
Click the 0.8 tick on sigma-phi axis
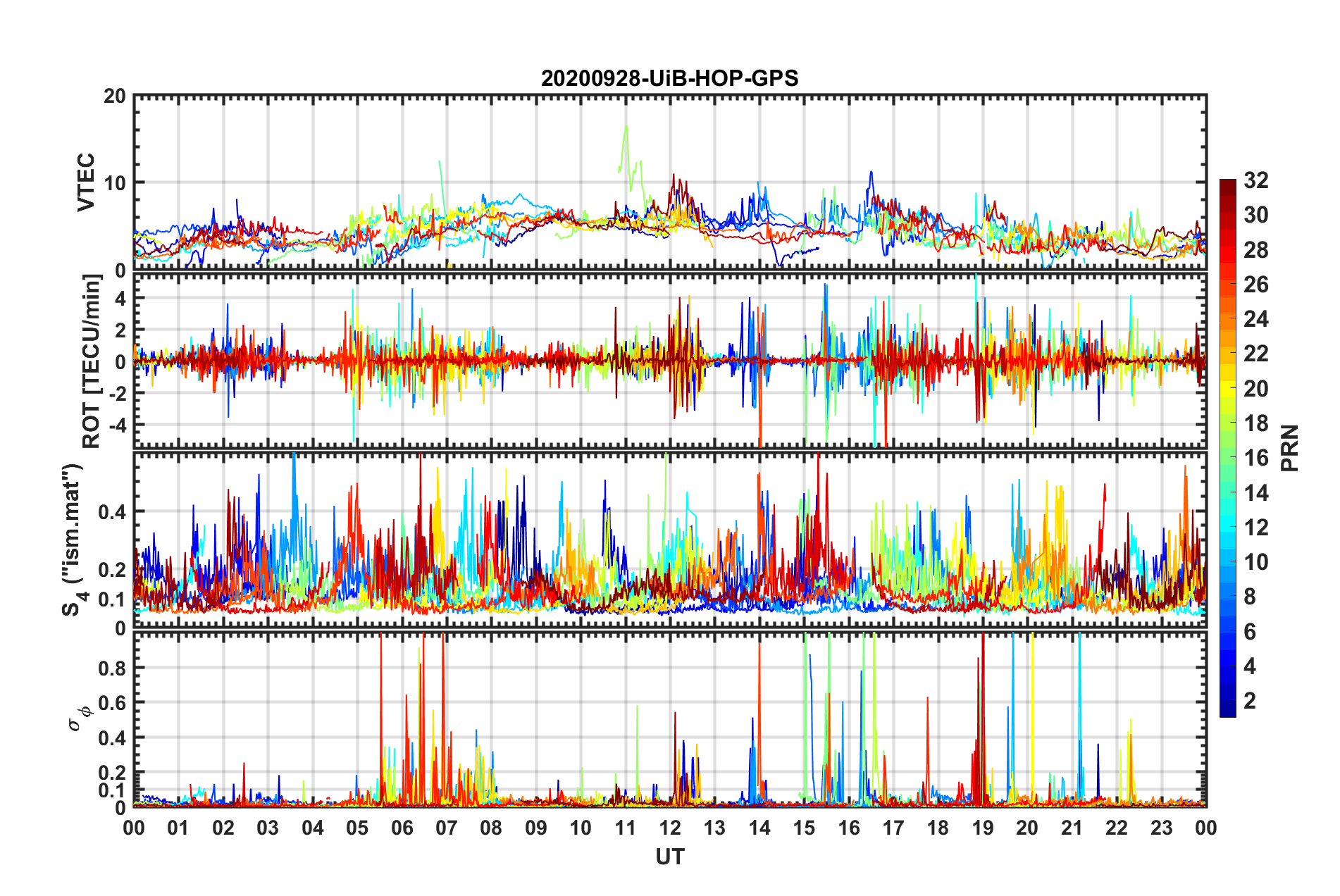click(x=113, y=668)
